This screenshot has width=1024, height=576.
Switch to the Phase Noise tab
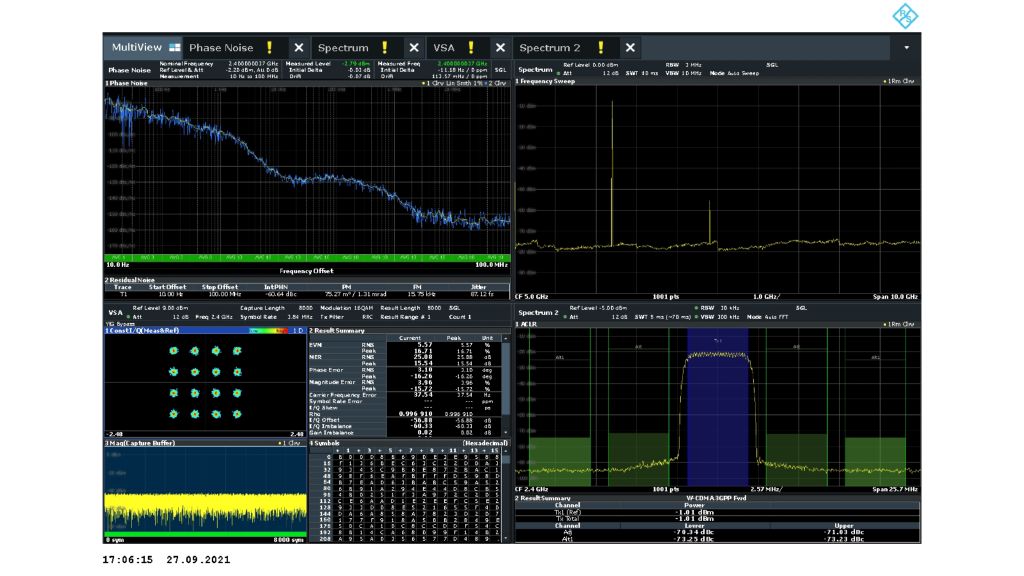(x=221, y=47)
